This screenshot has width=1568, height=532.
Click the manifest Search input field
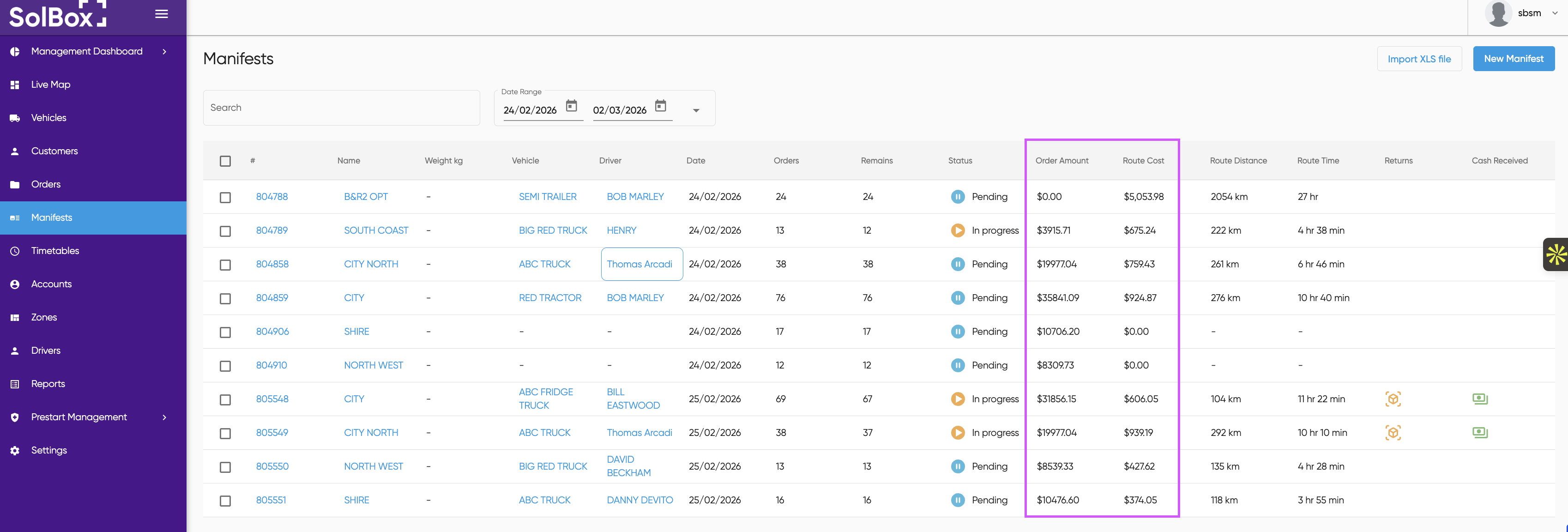[x=341, y=108]
